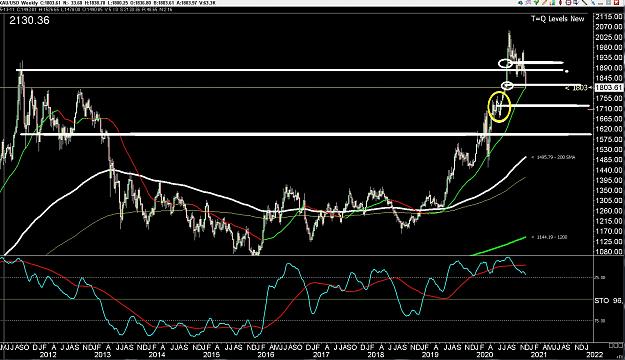Click the 2015 year label on time axis
Screen dimensions: 625x360
pyautogui.click(x=211, y=354)
